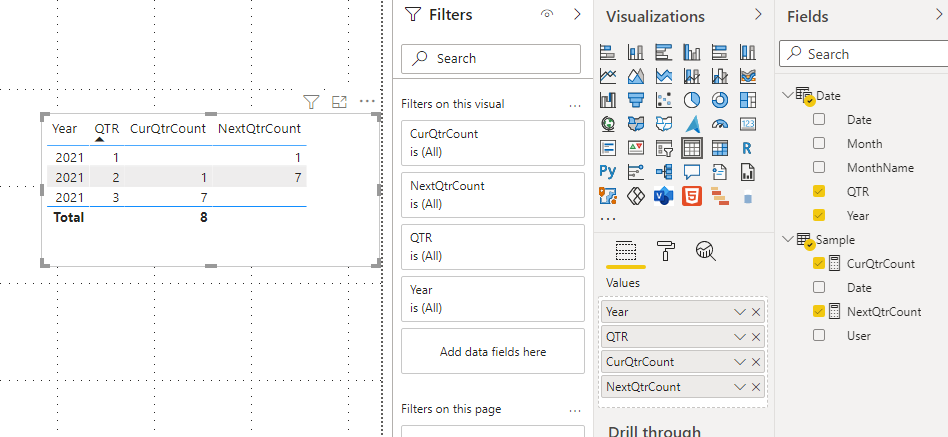Pick the Ribbon chart visual
Screen dimensions: 948x437
[748, 76]
